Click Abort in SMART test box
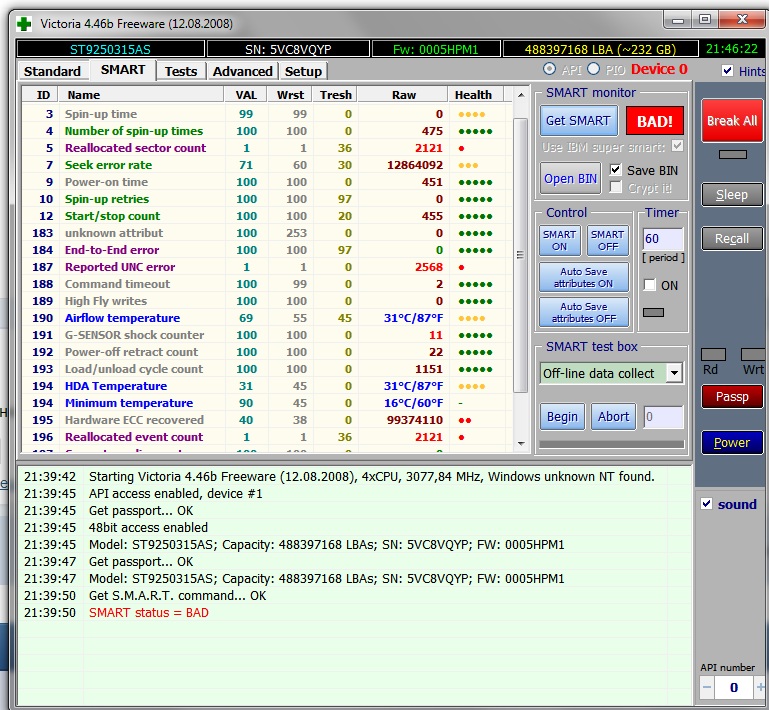This screenshot has width=769, height=710. click(x=613, y=417)
